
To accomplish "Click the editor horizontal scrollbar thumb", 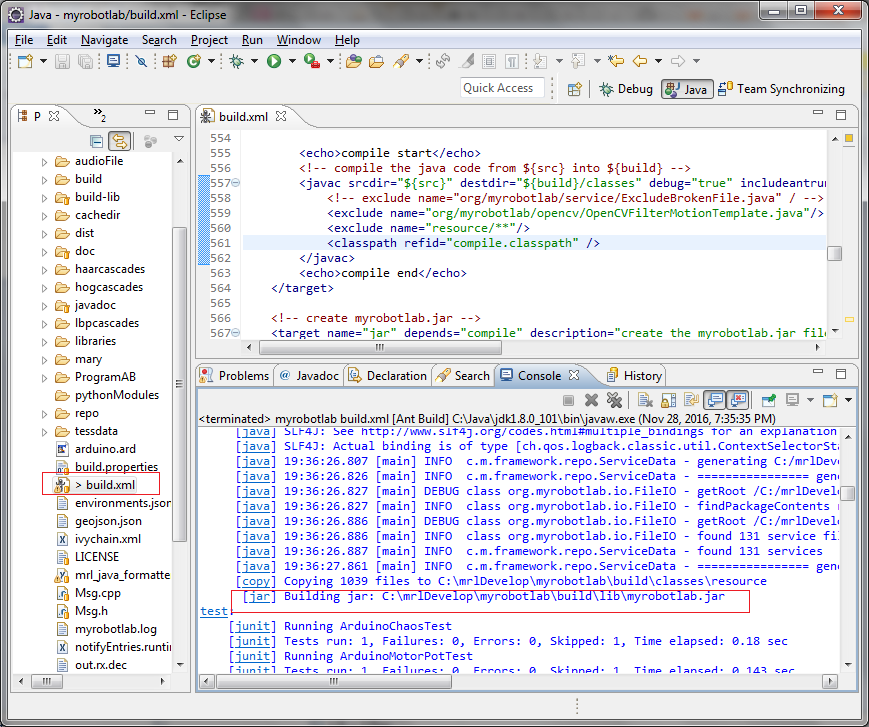I will tap(380, 347).
